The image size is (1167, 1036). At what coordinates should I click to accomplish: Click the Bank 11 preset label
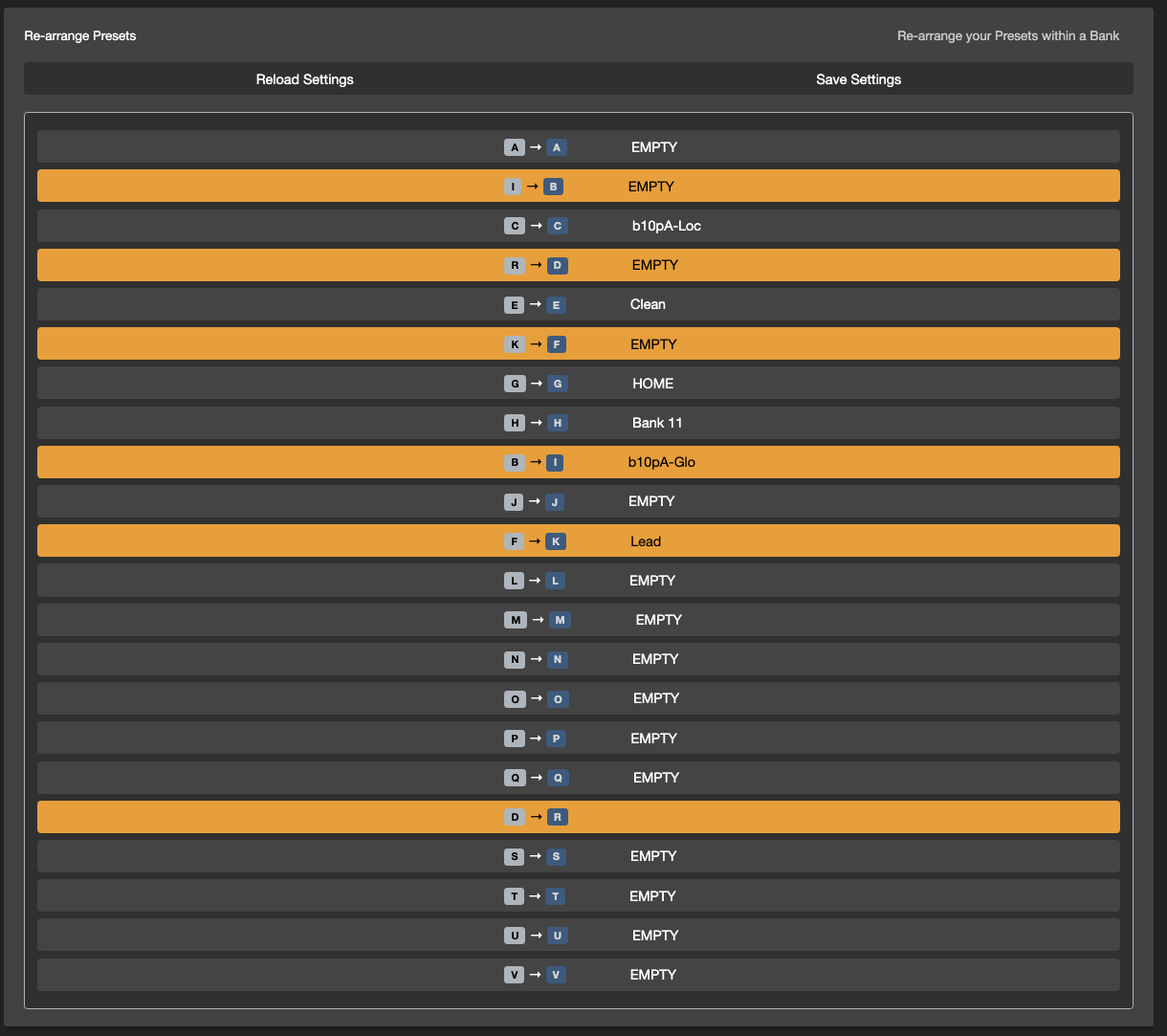[657, 423]
